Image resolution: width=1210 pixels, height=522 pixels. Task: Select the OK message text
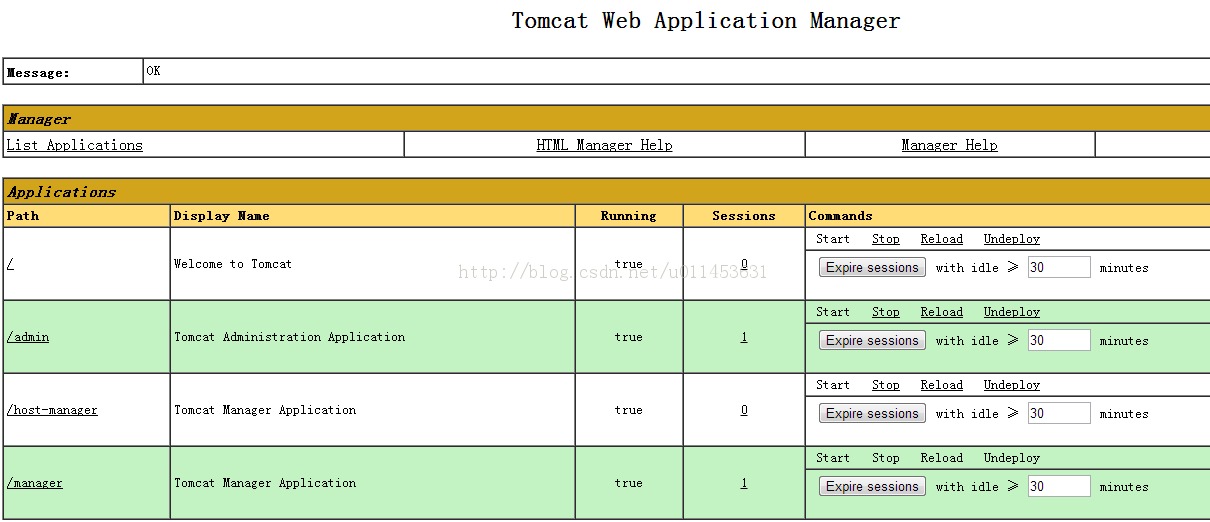pyautogui.click(x=153, y=71)
